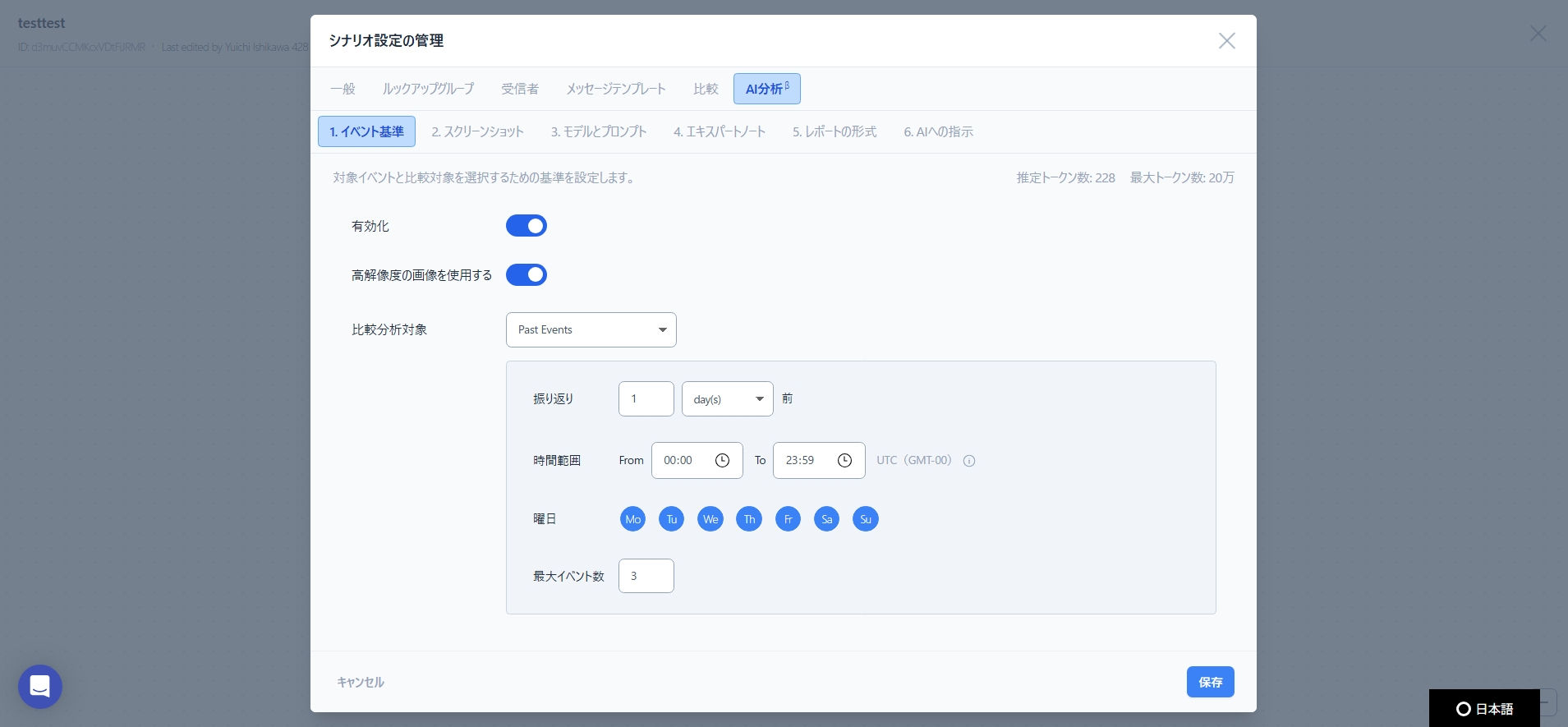Click the UTC timezone info icon
The image size is (1568, 727).
(x=969, y=461)
